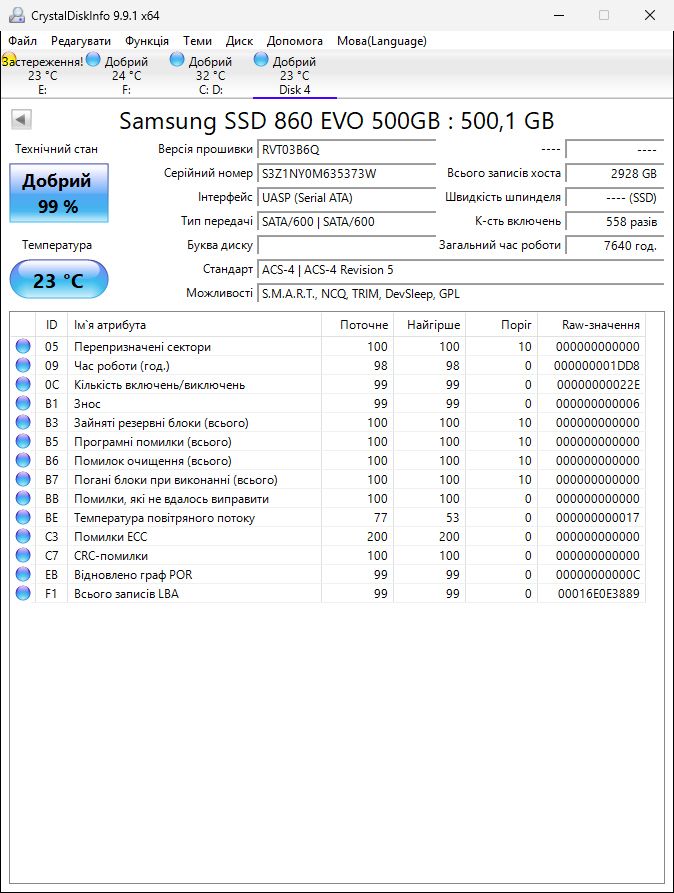Open the Диск menu
The height and width of the screenshot is (893, 674).
tap(239, 41)
